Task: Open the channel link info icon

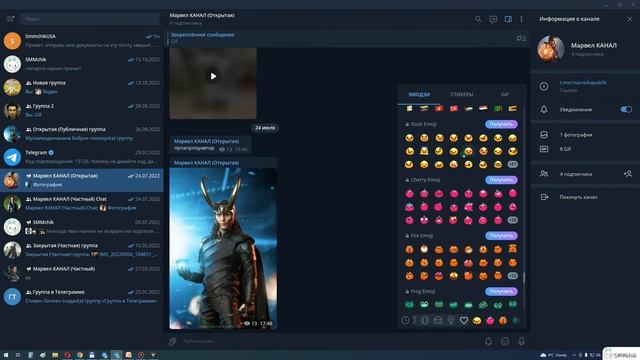Action: [x=544, y=86]
